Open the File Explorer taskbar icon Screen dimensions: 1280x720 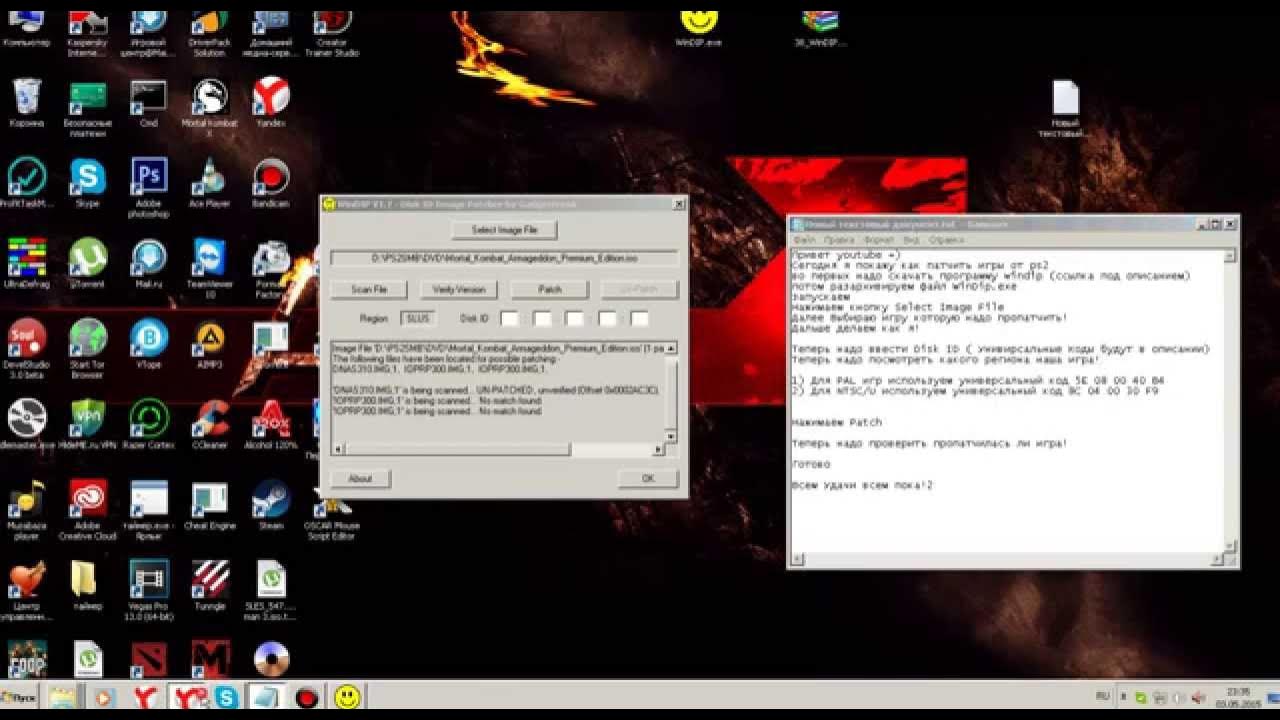point(63,697)
